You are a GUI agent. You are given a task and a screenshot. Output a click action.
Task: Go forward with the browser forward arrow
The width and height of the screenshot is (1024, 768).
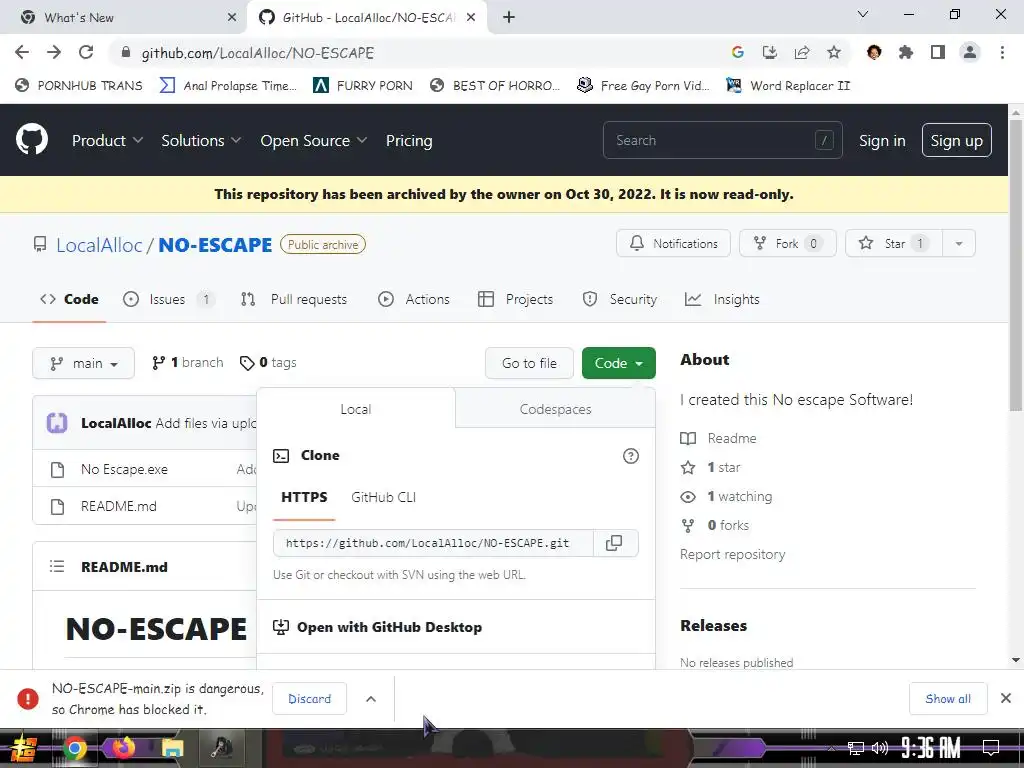tap(54, 52)
